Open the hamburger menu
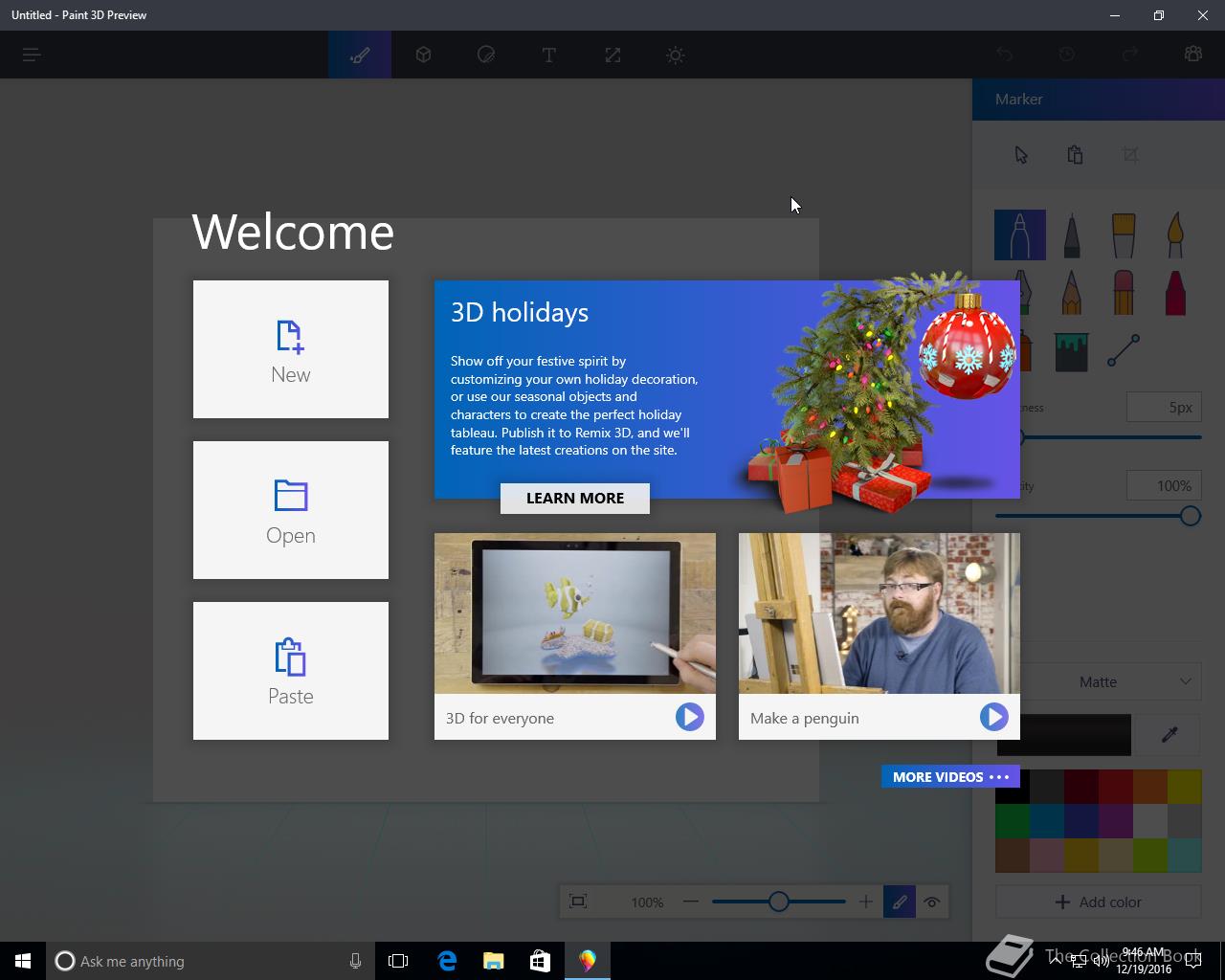 point(32,55)
